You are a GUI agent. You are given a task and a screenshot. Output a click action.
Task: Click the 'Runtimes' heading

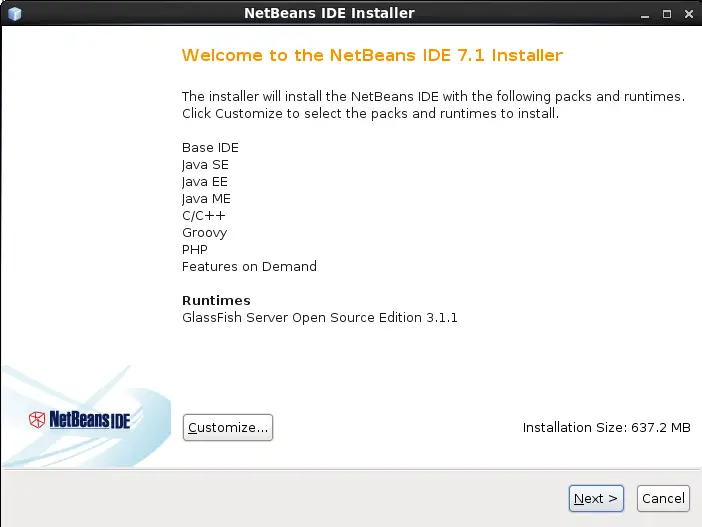tap(216, 300)
